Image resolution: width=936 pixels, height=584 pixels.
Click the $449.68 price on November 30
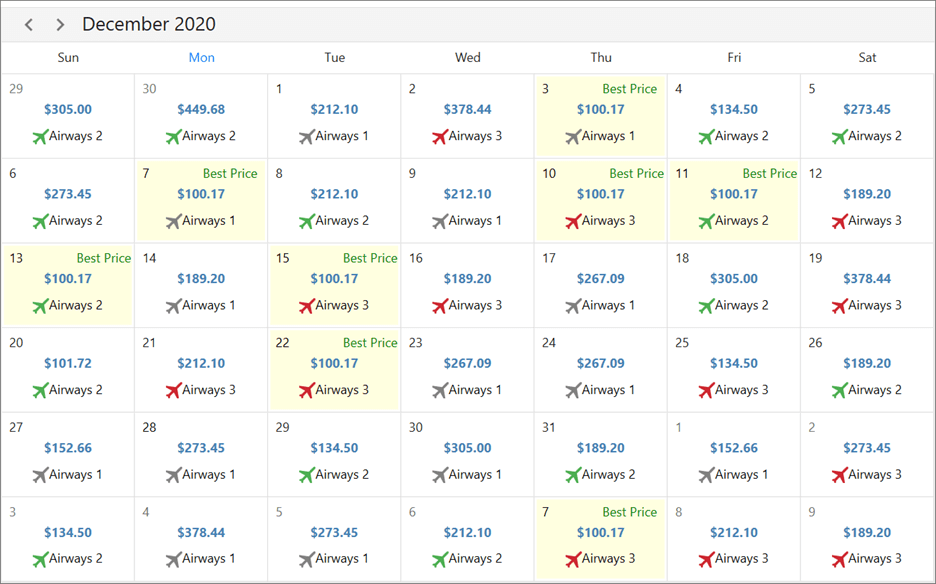[x=201, y=110]
